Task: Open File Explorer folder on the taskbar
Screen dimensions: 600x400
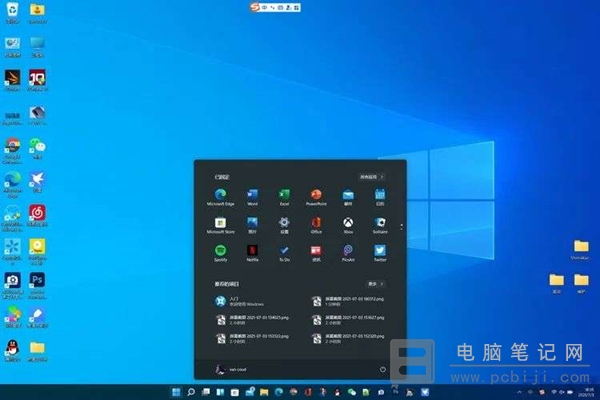Action: click(x=264, y=392)
